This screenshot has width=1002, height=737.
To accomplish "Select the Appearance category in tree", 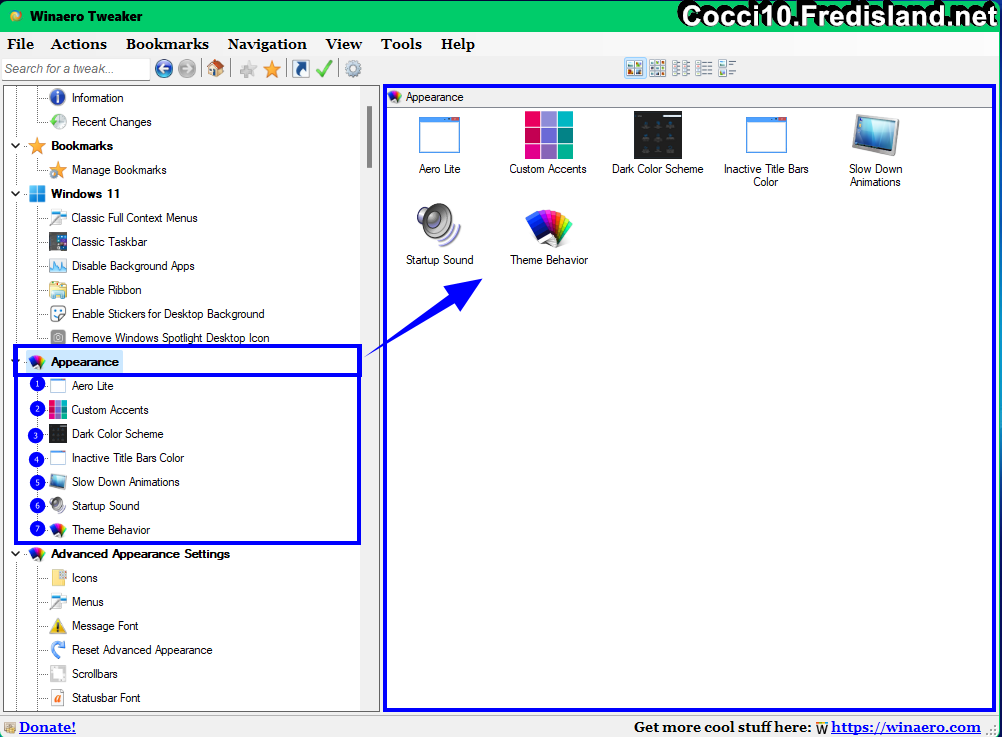I will tap(84, 362).
